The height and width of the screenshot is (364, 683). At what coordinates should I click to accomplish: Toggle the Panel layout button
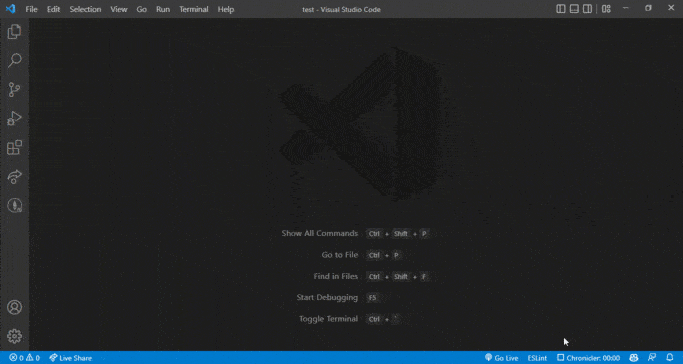point(575,9)
